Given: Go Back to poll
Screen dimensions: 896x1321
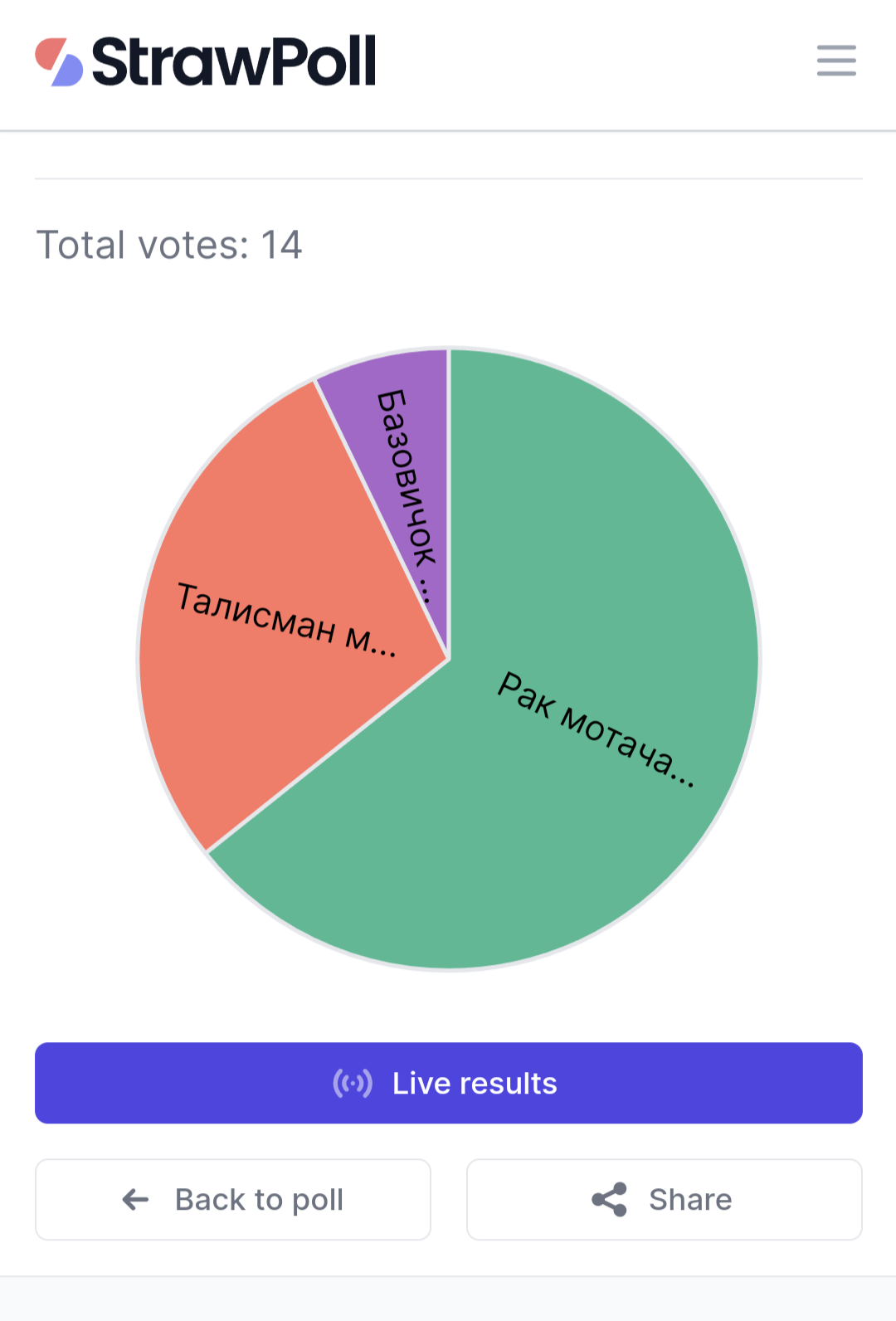Looking at the screenshot, I should point(233,1199).
